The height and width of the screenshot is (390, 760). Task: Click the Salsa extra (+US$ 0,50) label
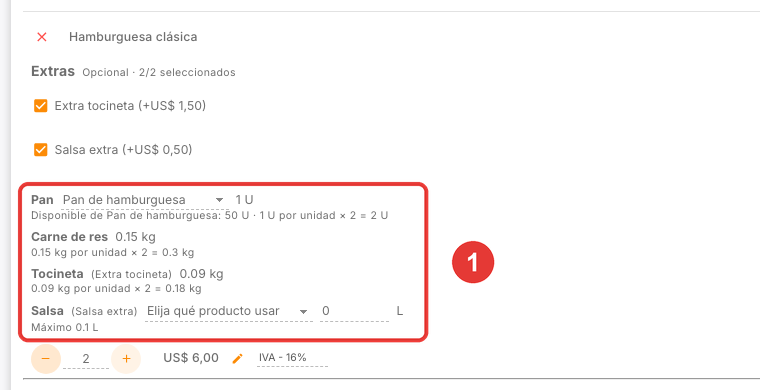tap(124, 150)
